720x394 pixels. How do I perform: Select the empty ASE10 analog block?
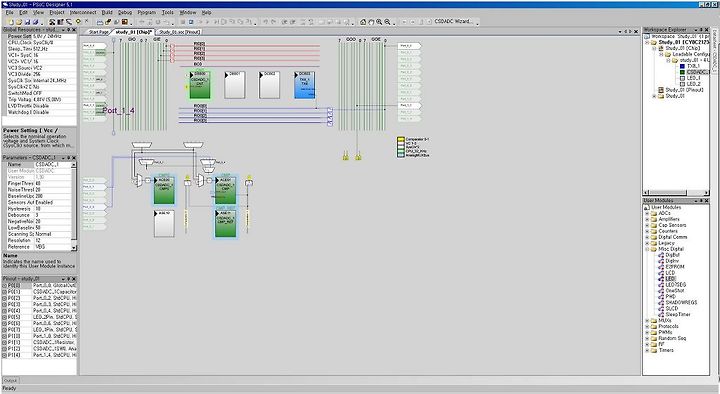164,224
